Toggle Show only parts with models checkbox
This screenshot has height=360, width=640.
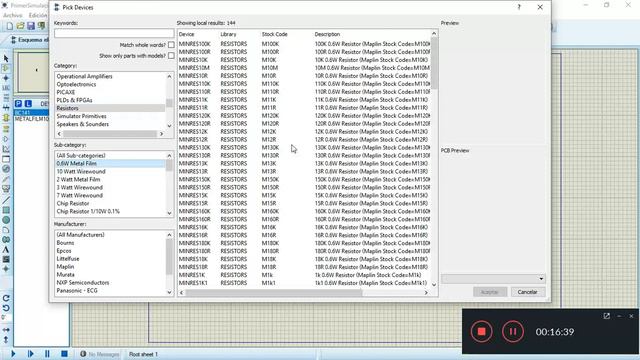click(171, 56)
